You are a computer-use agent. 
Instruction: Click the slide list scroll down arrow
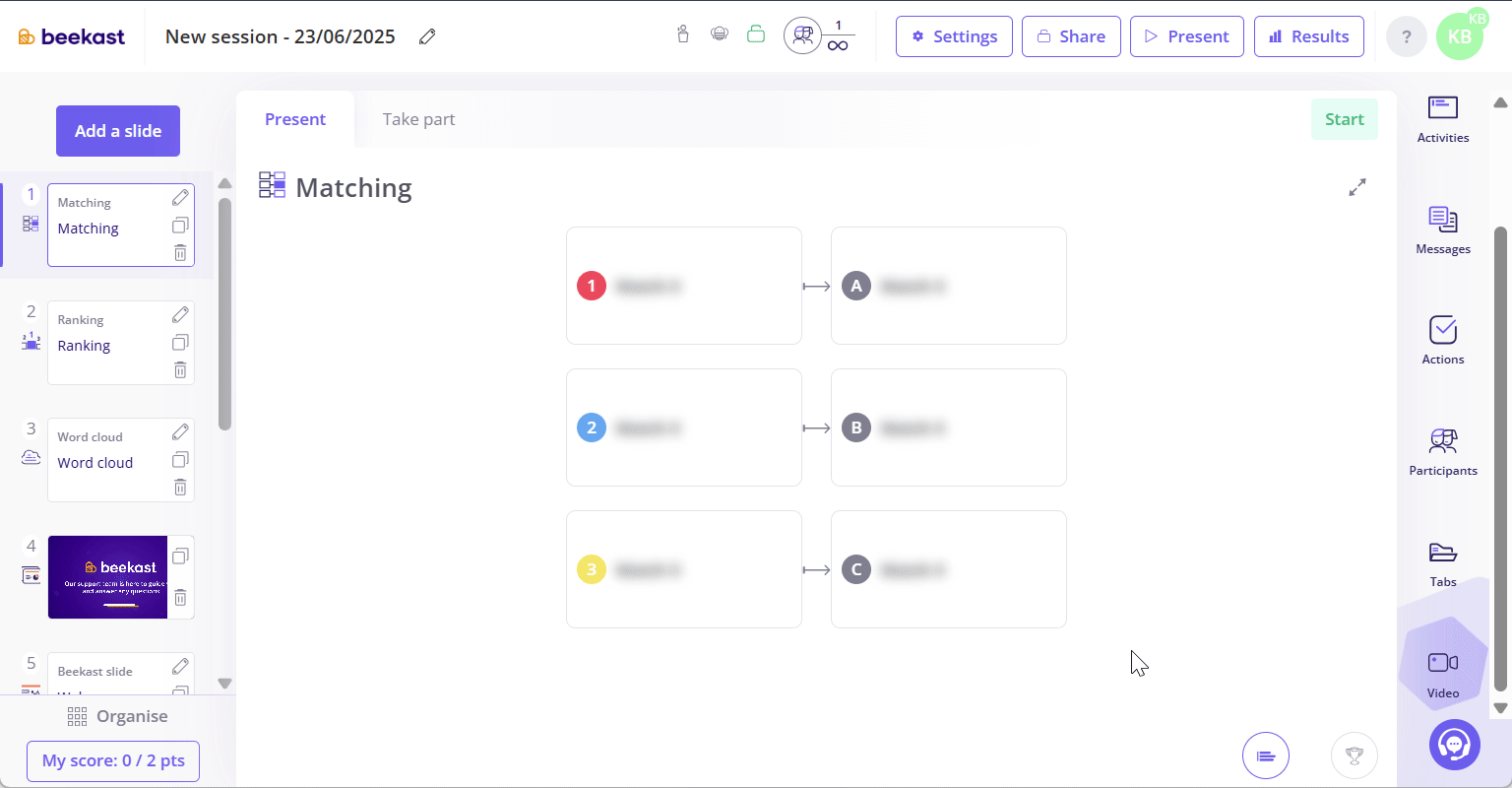pyautogui.click(x=224, y=684)
